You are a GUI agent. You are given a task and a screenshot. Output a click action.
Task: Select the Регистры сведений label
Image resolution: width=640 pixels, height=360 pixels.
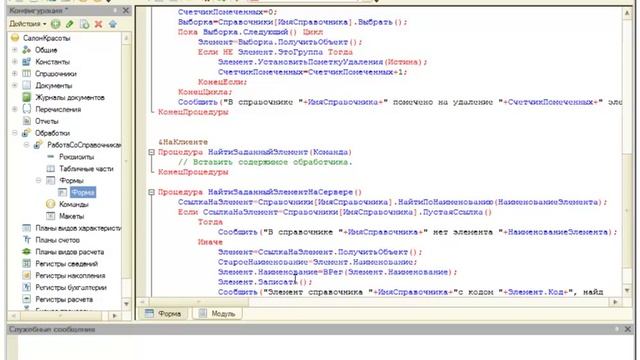pyautogui.click(x=67, y=263)
